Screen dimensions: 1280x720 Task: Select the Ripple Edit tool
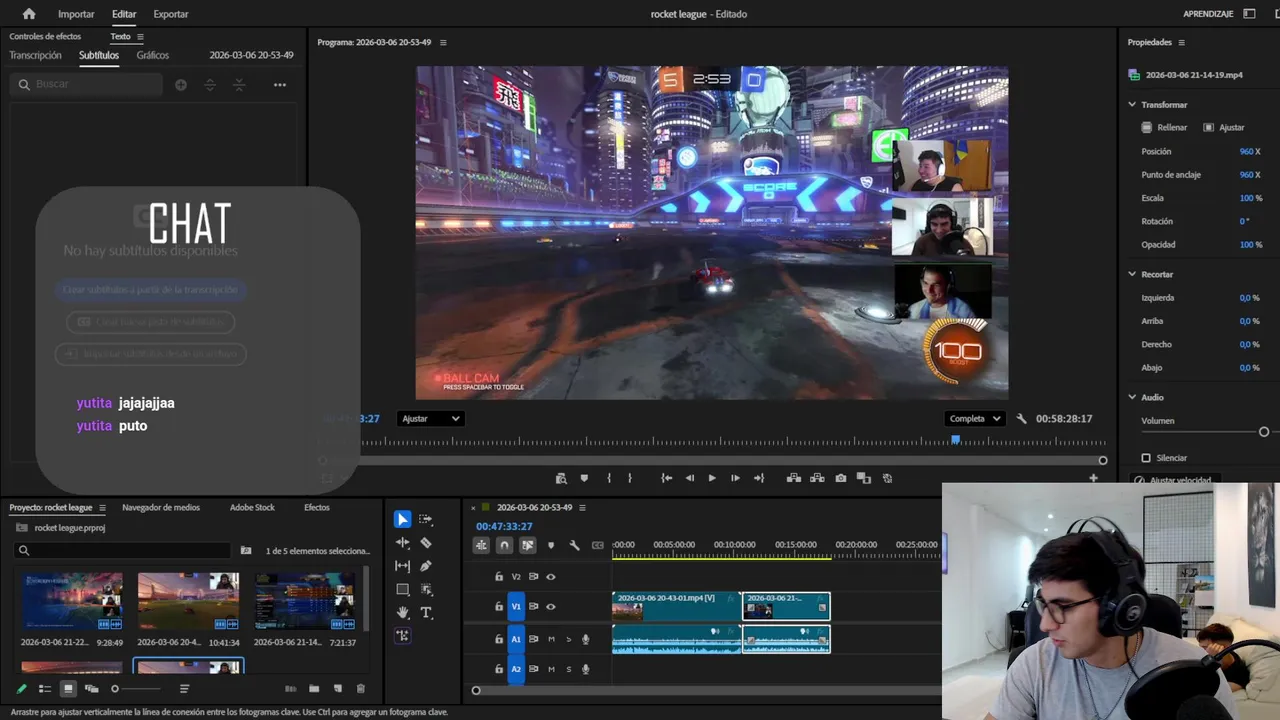pos(402,543)
